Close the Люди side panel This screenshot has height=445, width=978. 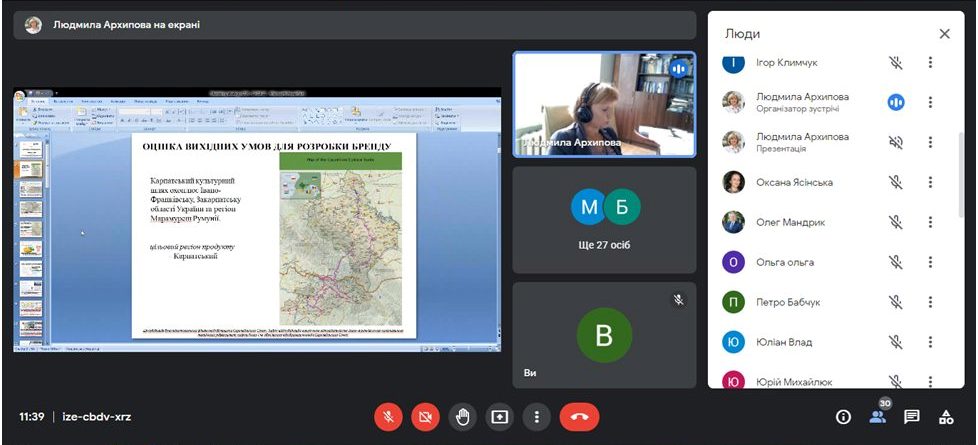944,34
